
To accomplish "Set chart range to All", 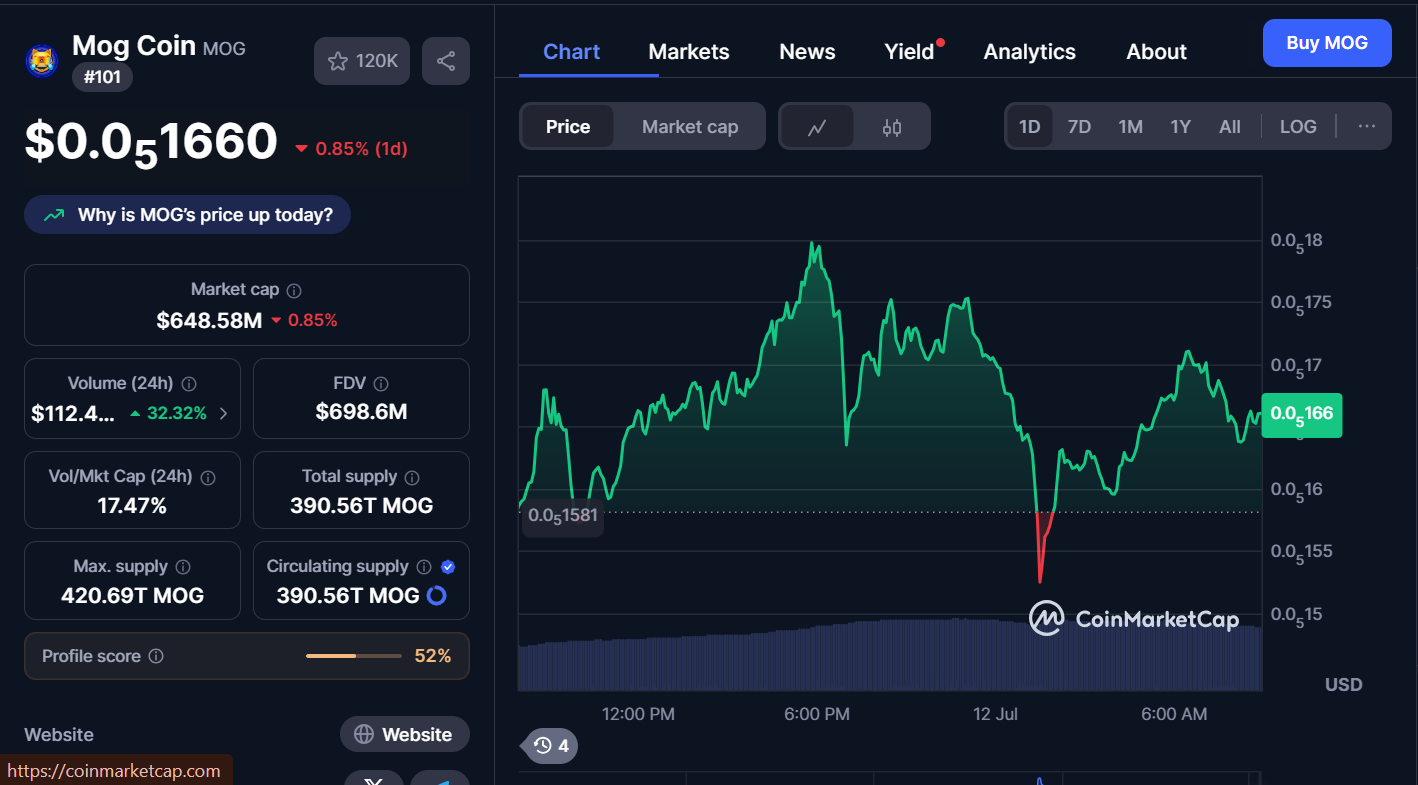I will [x=1230, y=127].
